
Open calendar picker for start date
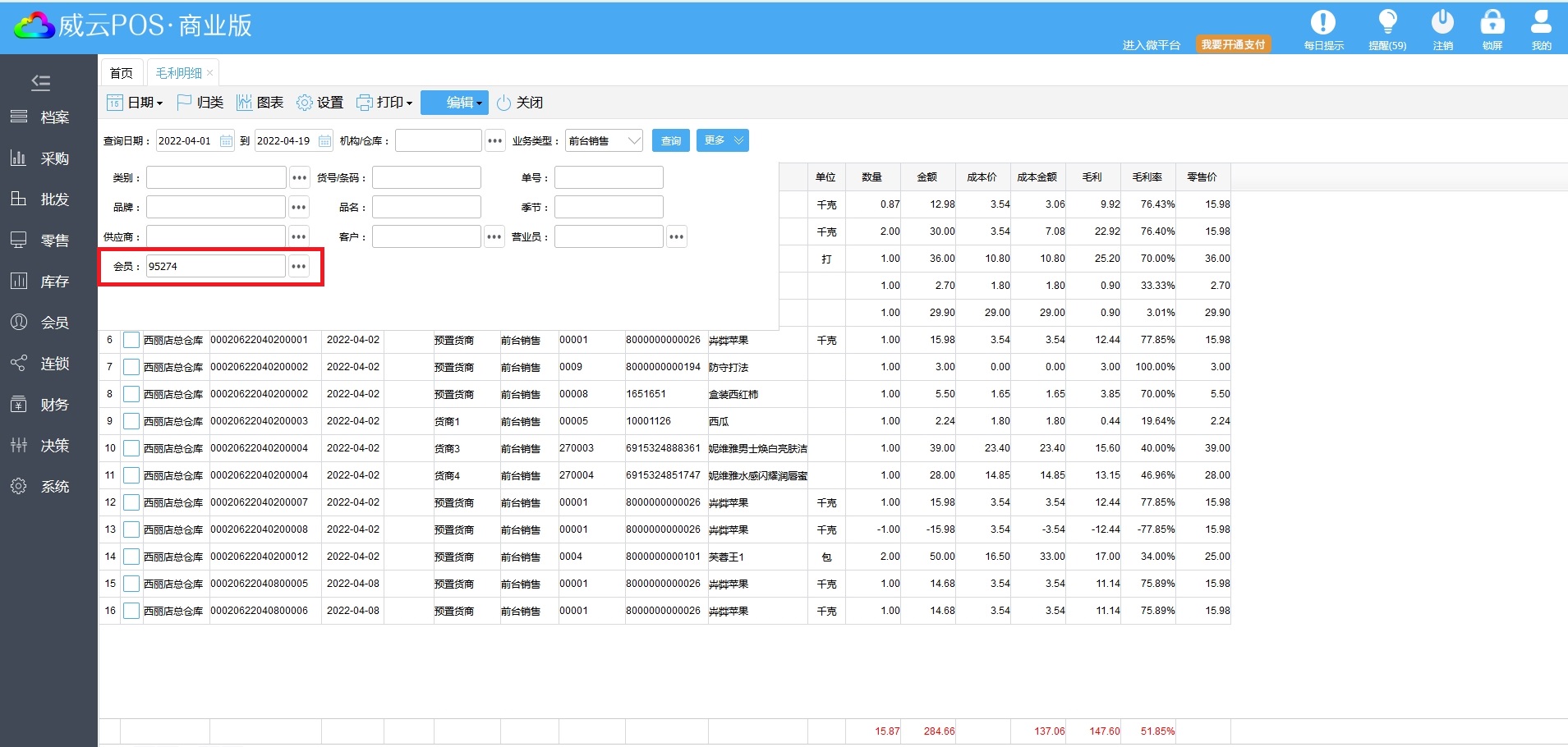point(226,141)
